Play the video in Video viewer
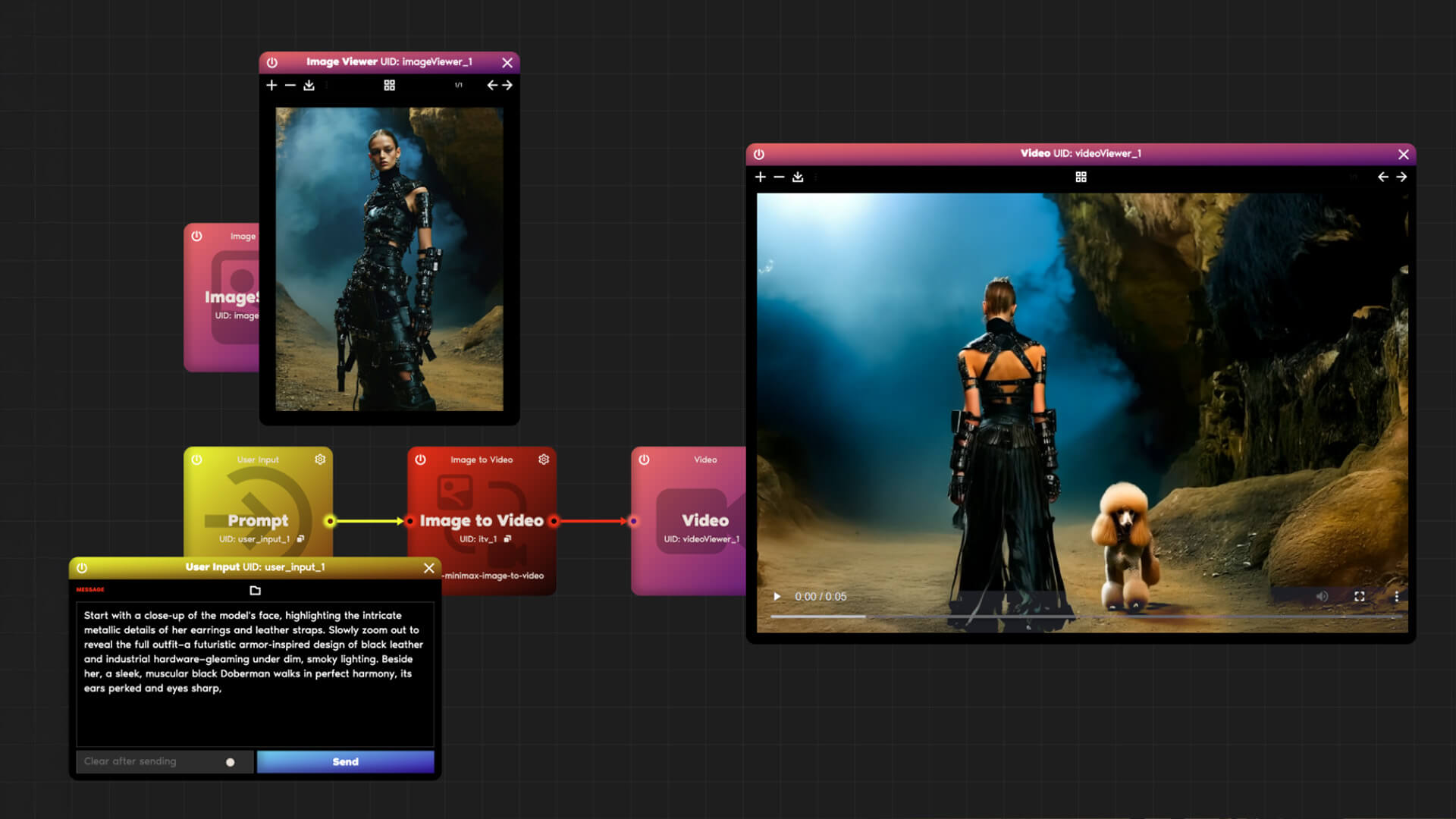The width and height of the screenshot is (1456, 819). pos(777,597)
